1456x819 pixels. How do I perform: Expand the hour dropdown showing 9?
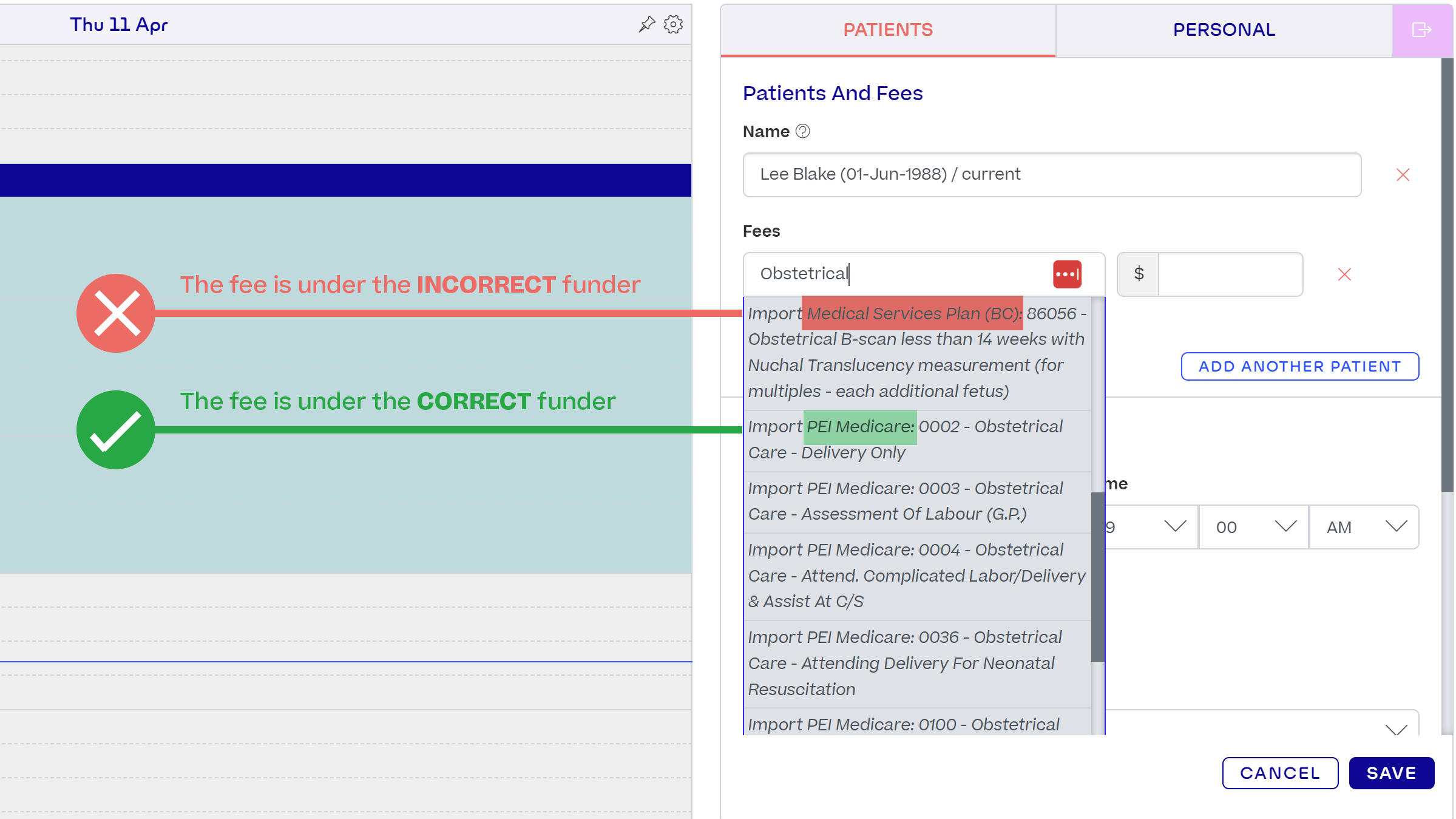tap(1151, 527)
